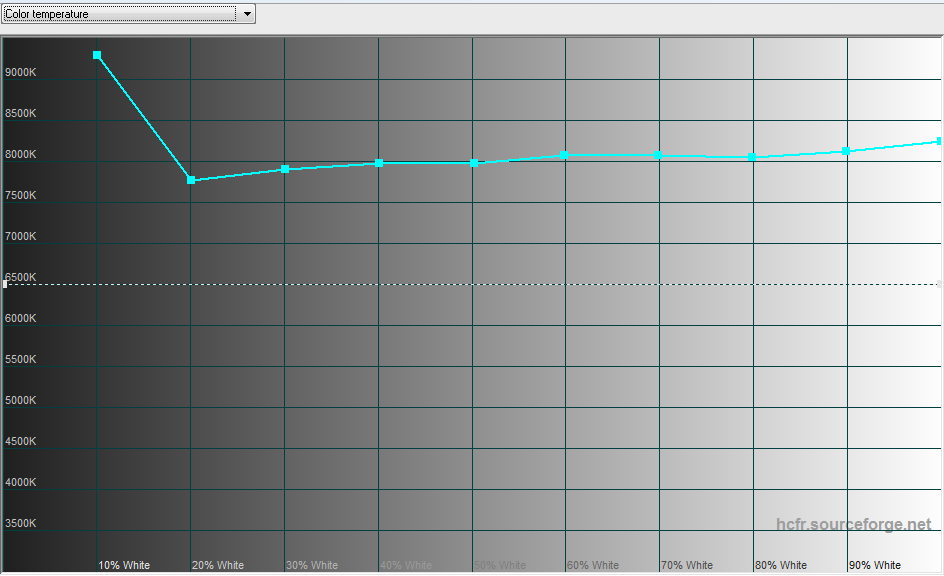This screenshot has height=576, width=944.
Task: Select the 10% White data point
Action: pyautogui.click(x=97, y=55)
